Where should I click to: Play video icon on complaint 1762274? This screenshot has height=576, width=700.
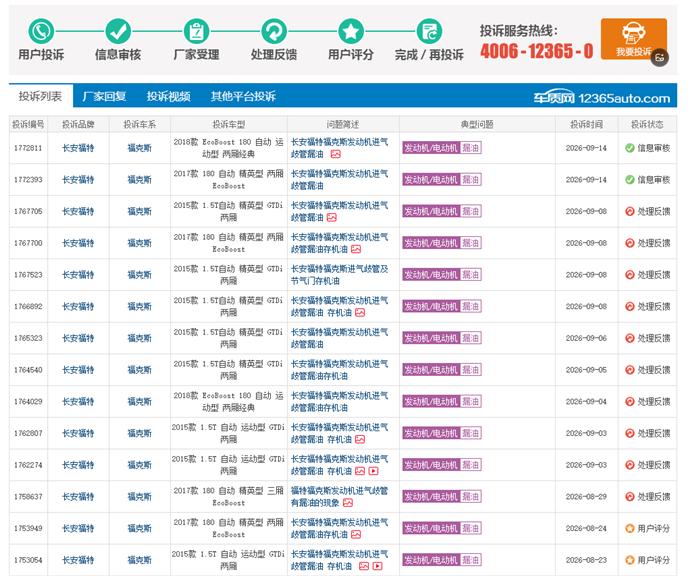tap(374, 471)
